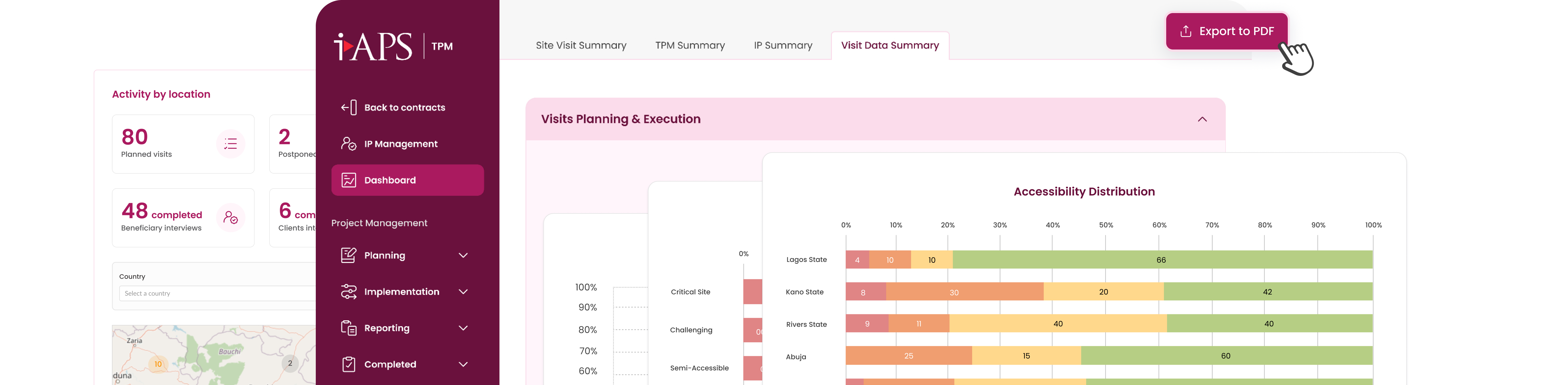Click Kano State orange segment 30
1568x385 pixels.
pyautogui.click(x=965, y=292)
